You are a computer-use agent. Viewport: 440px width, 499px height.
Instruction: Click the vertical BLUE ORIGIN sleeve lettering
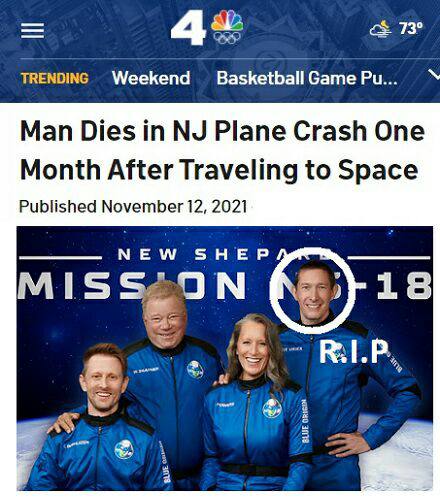304,421
